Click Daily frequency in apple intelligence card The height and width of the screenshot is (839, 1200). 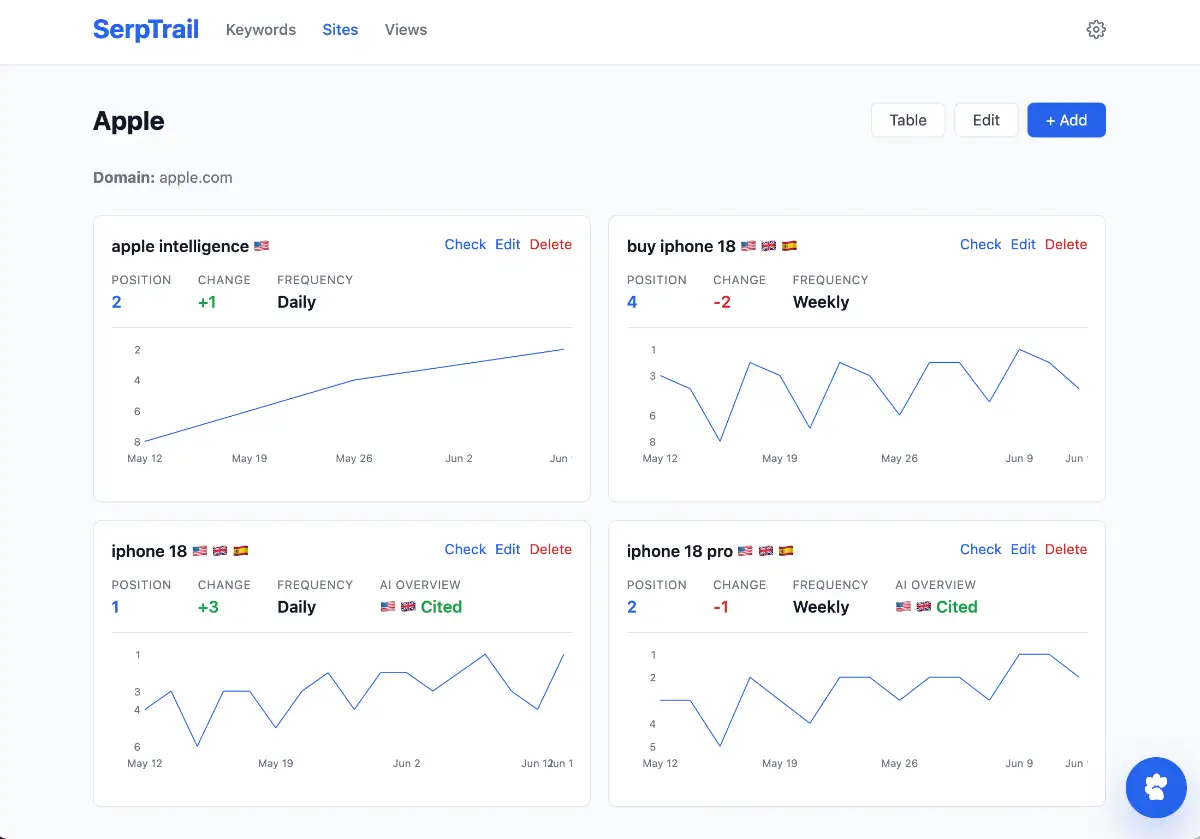tap(297, 302)
